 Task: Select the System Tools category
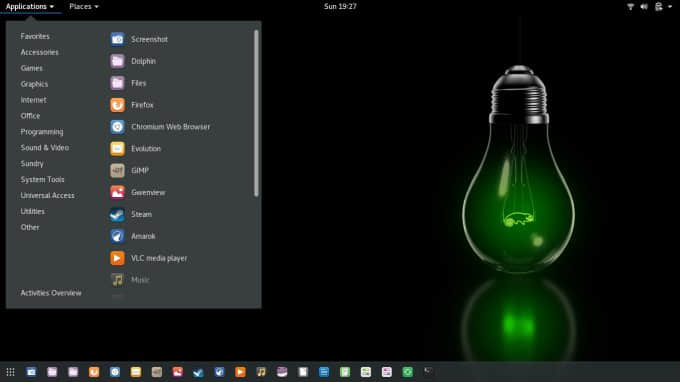tap(42, 180)
